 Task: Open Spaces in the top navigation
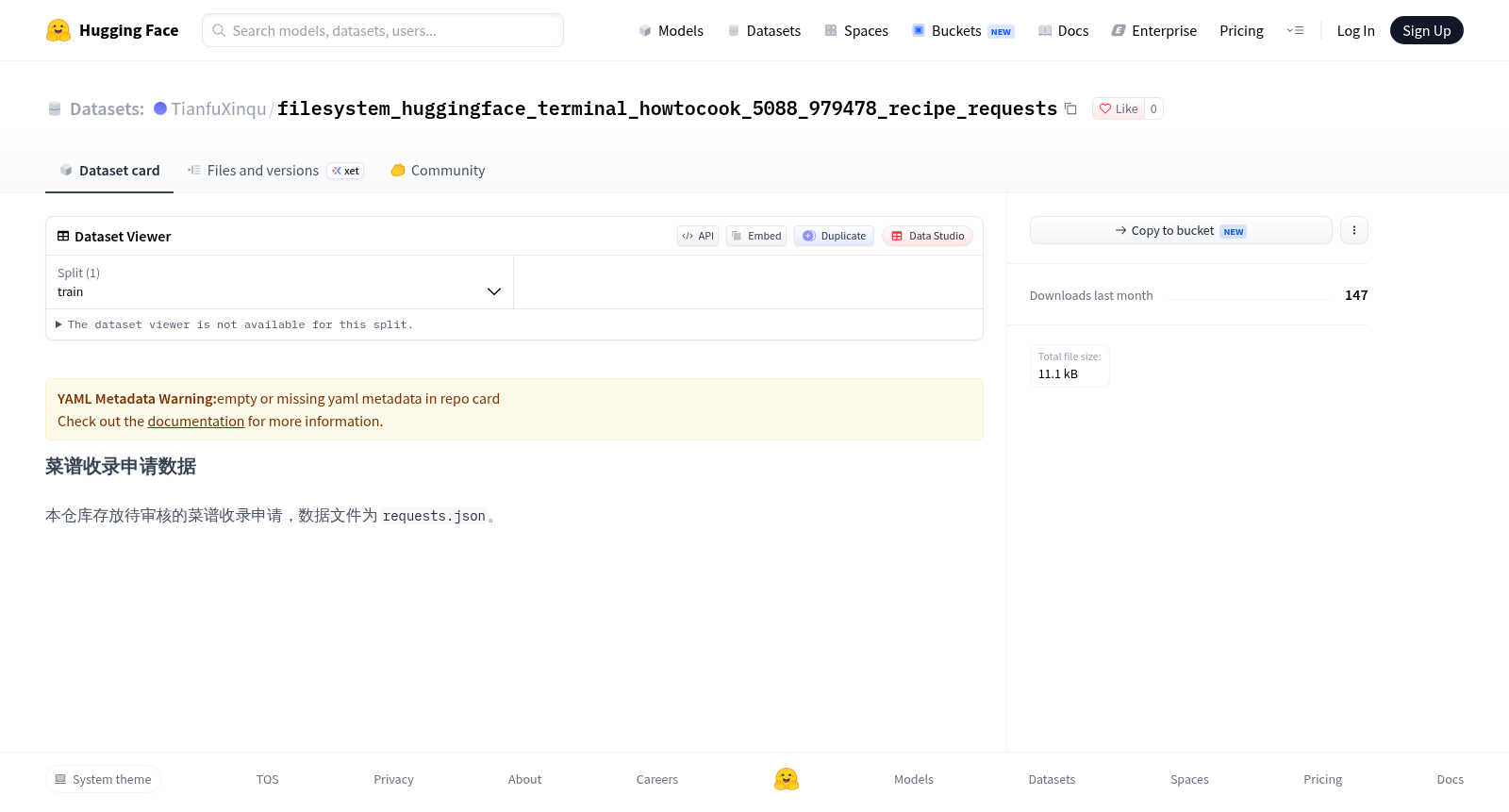pyautogui.click(x=856, y=30)
